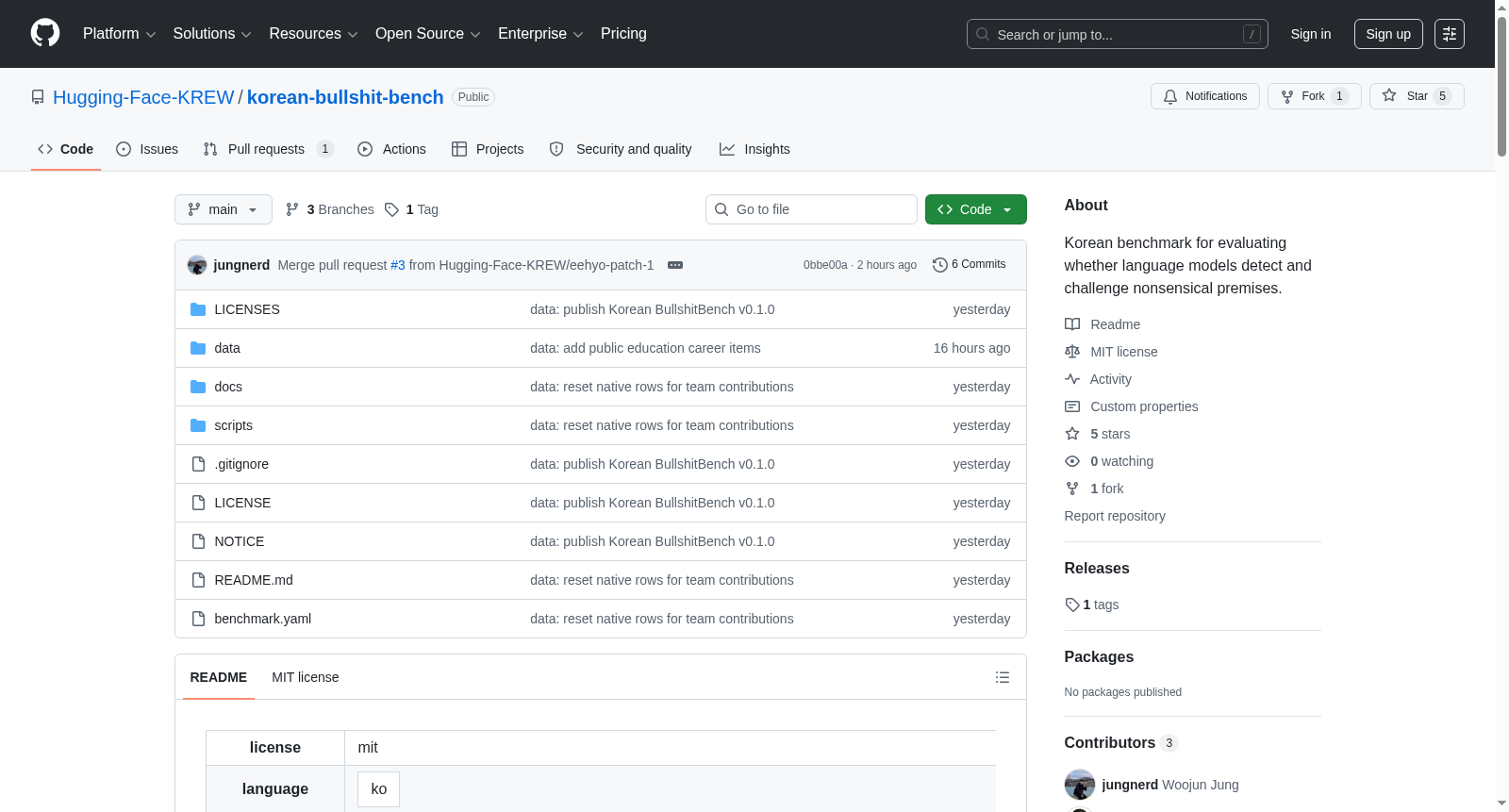Switch to the Pull requests tab
Screen dimensions: 1509x812
269,149
